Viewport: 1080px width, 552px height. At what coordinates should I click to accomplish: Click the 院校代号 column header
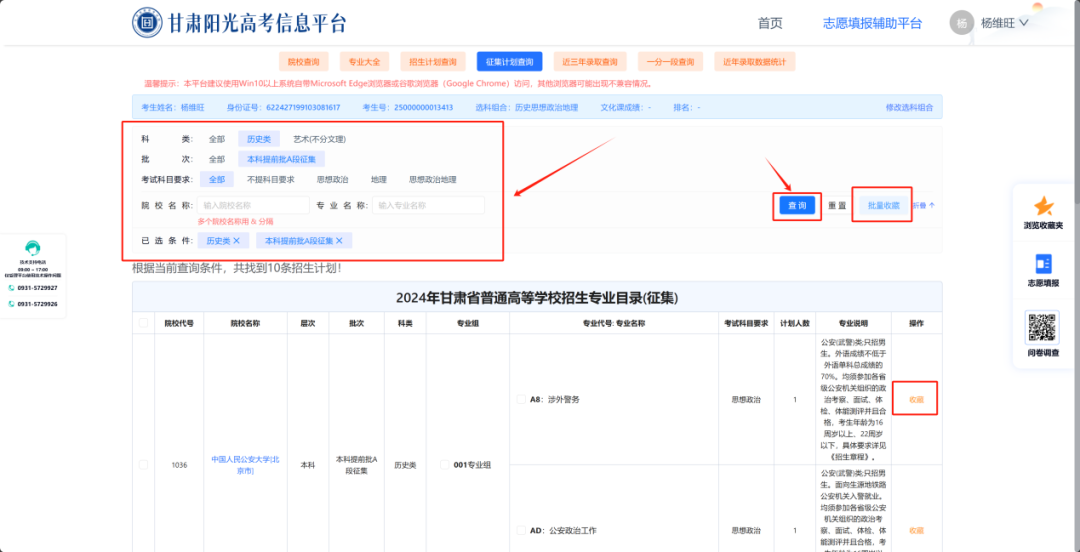click(x=178, y=323)
